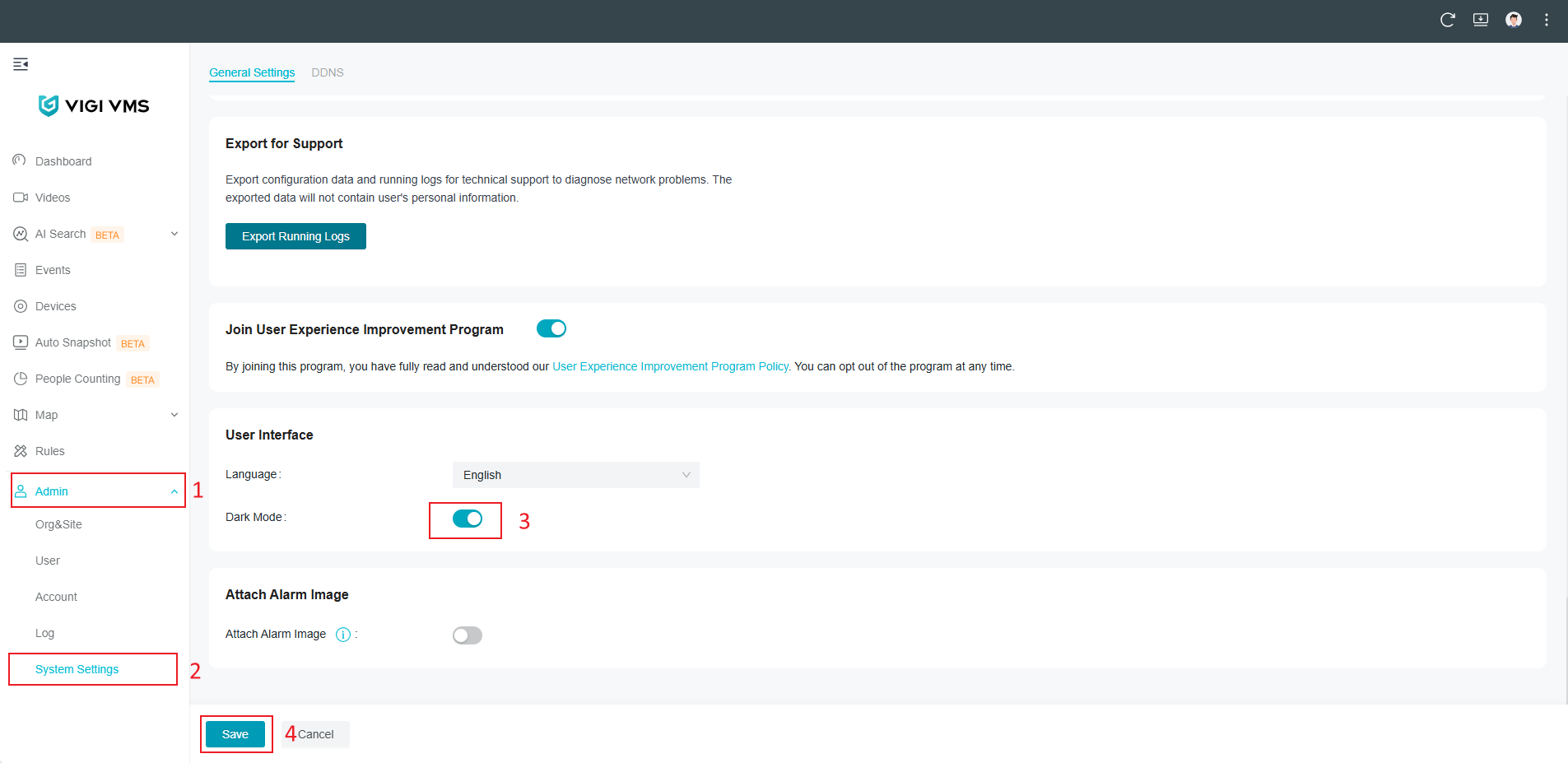Click Export Running Logs button
1568x763 pixels.
[295, 236]
